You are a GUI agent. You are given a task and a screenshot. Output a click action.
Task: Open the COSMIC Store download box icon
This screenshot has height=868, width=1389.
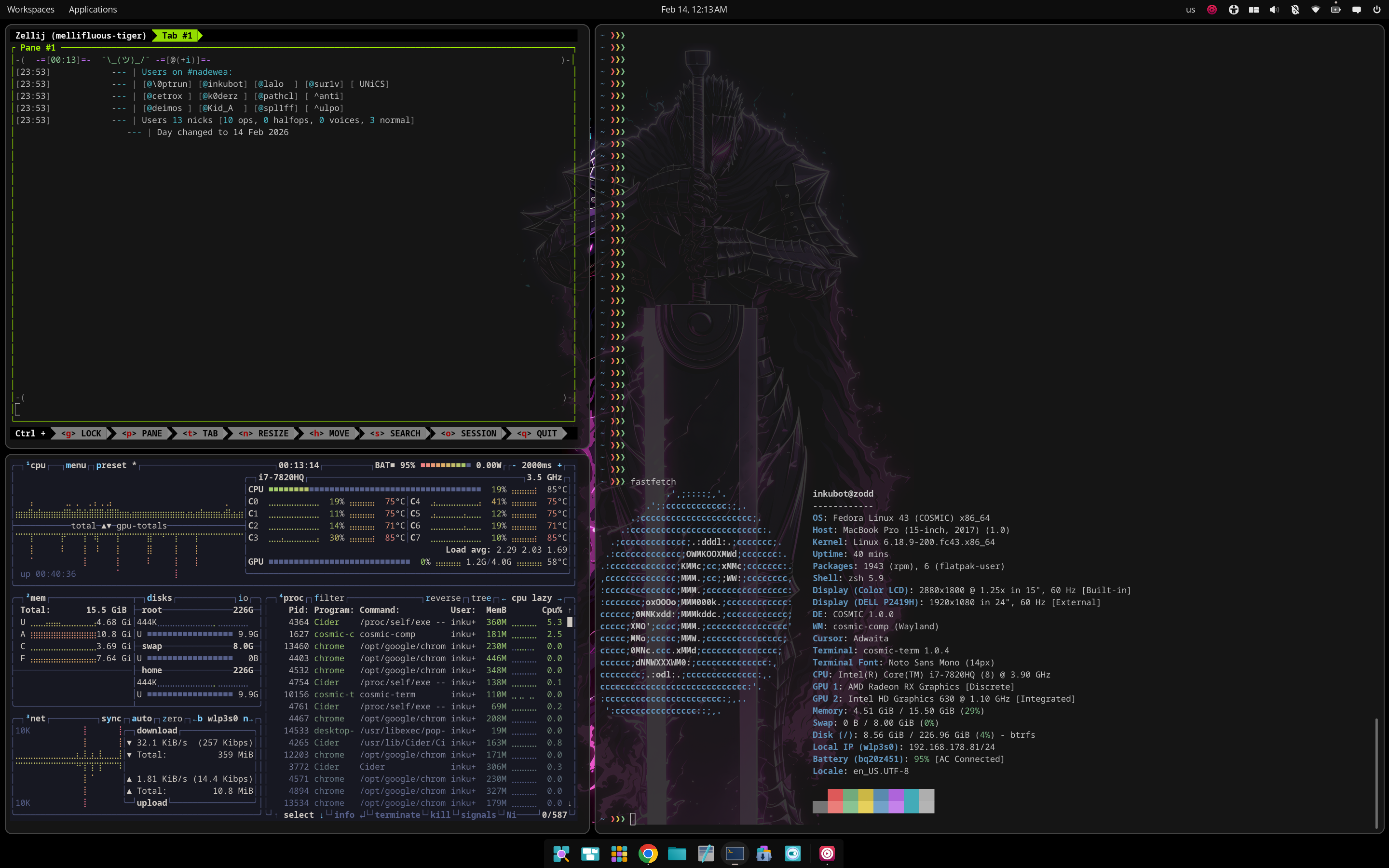[763, 854]
